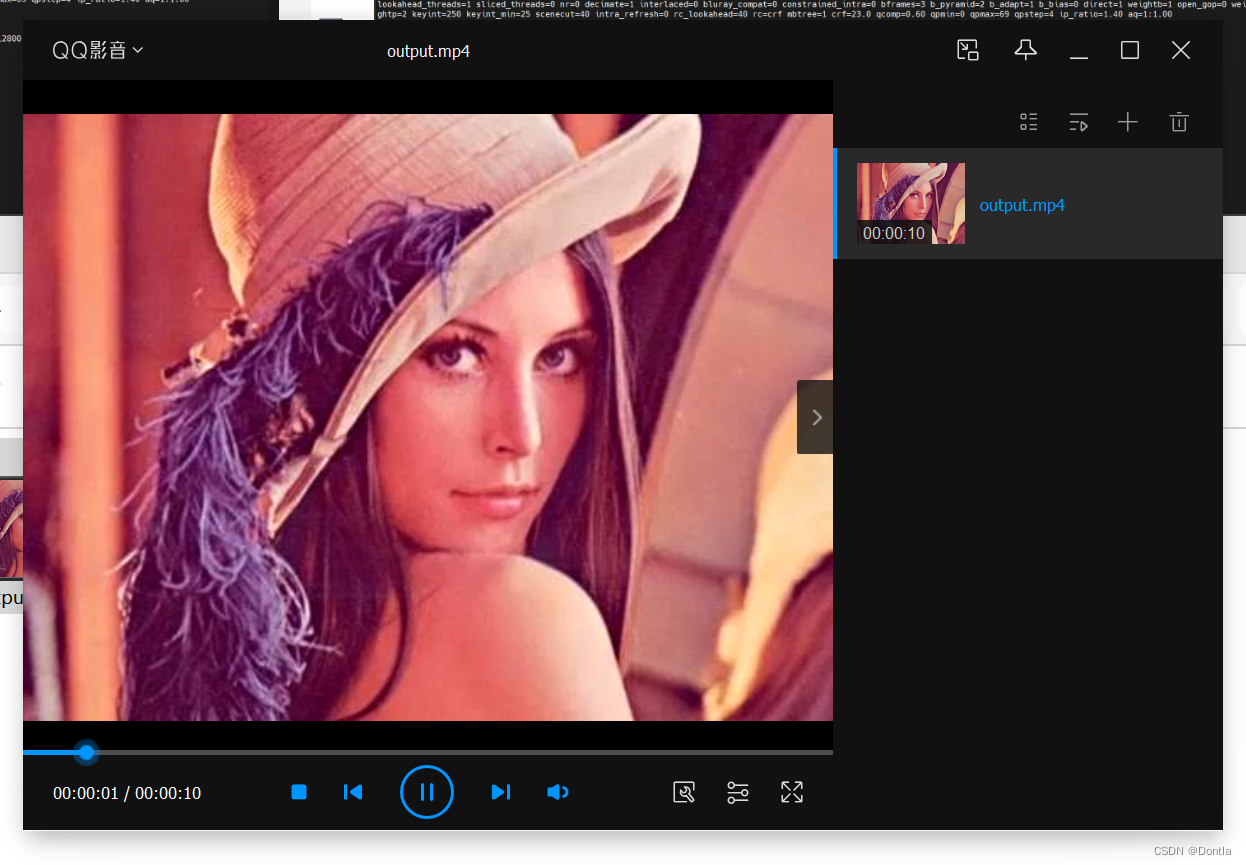Click the 00:00:10 duration badge on thumbnail
This screenshot has height=865, width=1246.
[894, 233]
